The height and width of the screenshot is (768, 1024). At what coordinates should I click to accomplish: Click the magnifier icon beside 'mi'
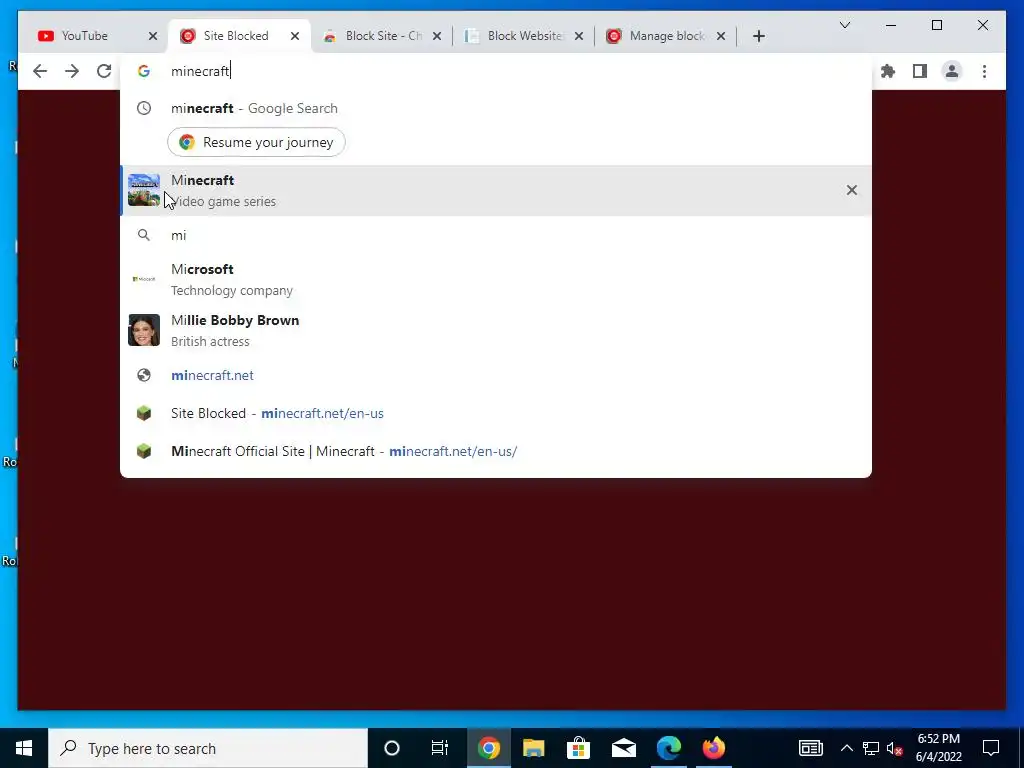coord(144,235)
